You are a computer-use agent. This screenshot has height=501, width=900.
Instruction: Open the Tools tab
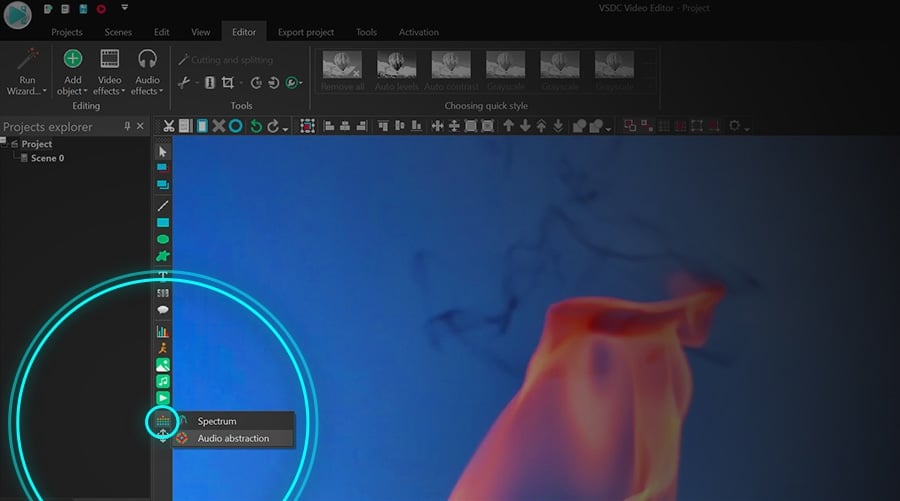(366, 32)
